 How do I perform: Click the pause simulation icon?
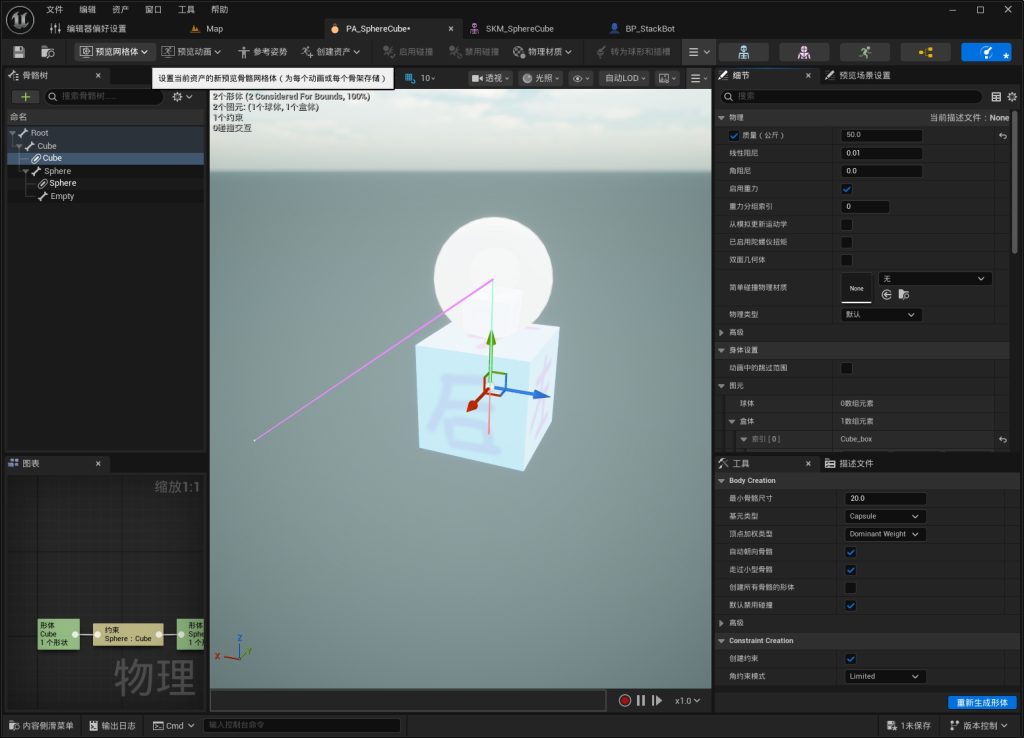coord(641,700)
